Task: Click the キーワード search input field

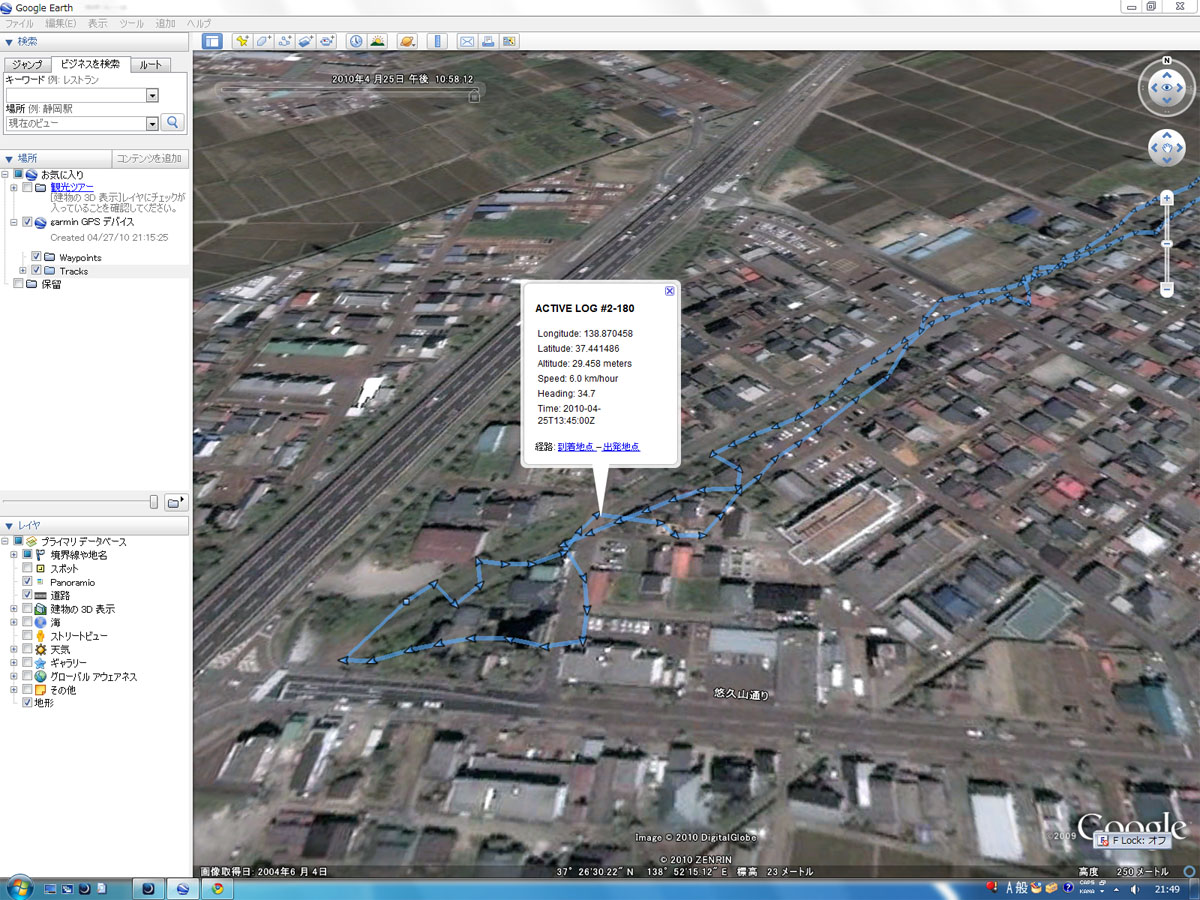Action: click(x=75, y=95)
